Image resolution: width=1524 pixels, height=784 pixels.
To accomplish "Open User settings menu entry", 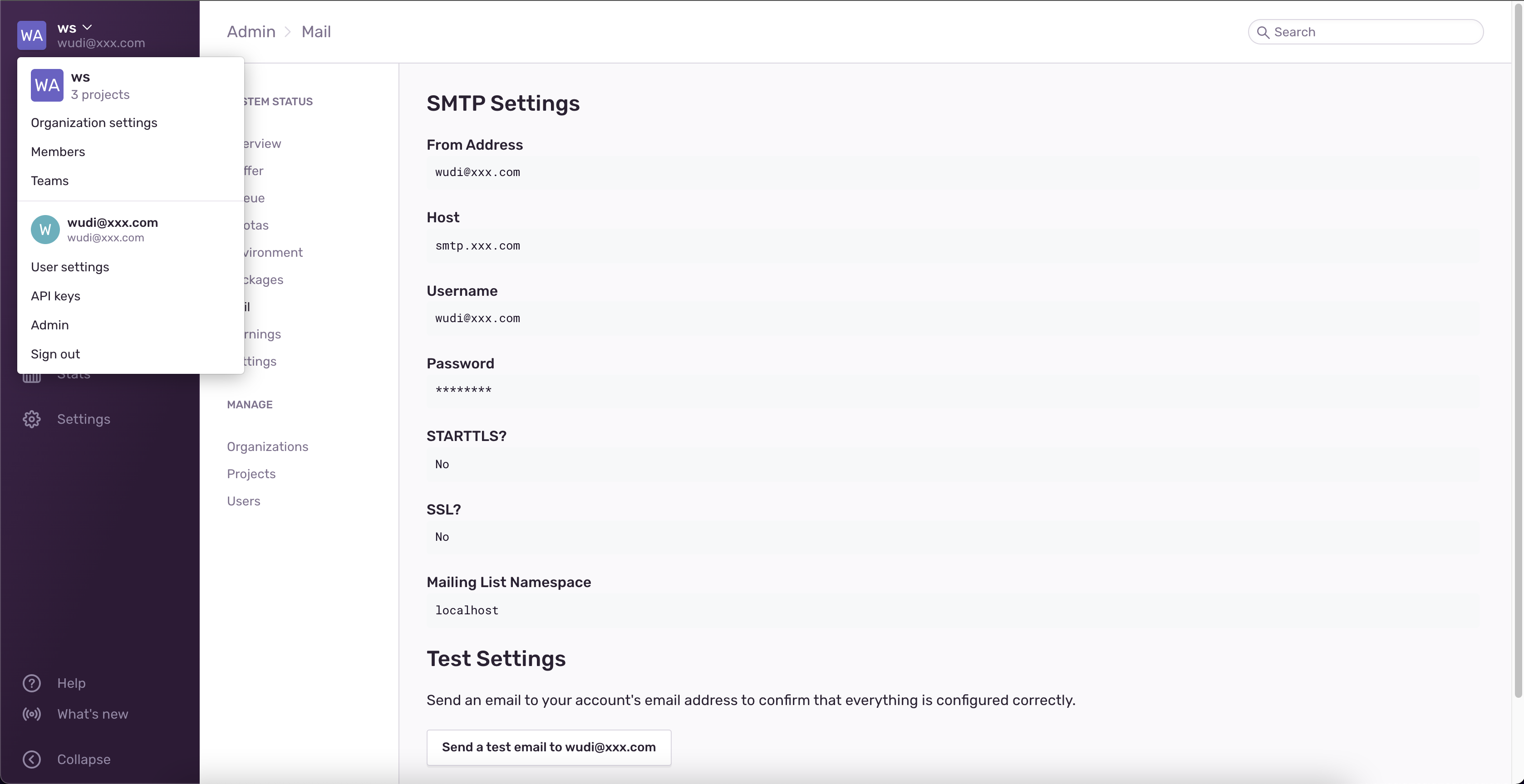I will (x=70, y=267).
